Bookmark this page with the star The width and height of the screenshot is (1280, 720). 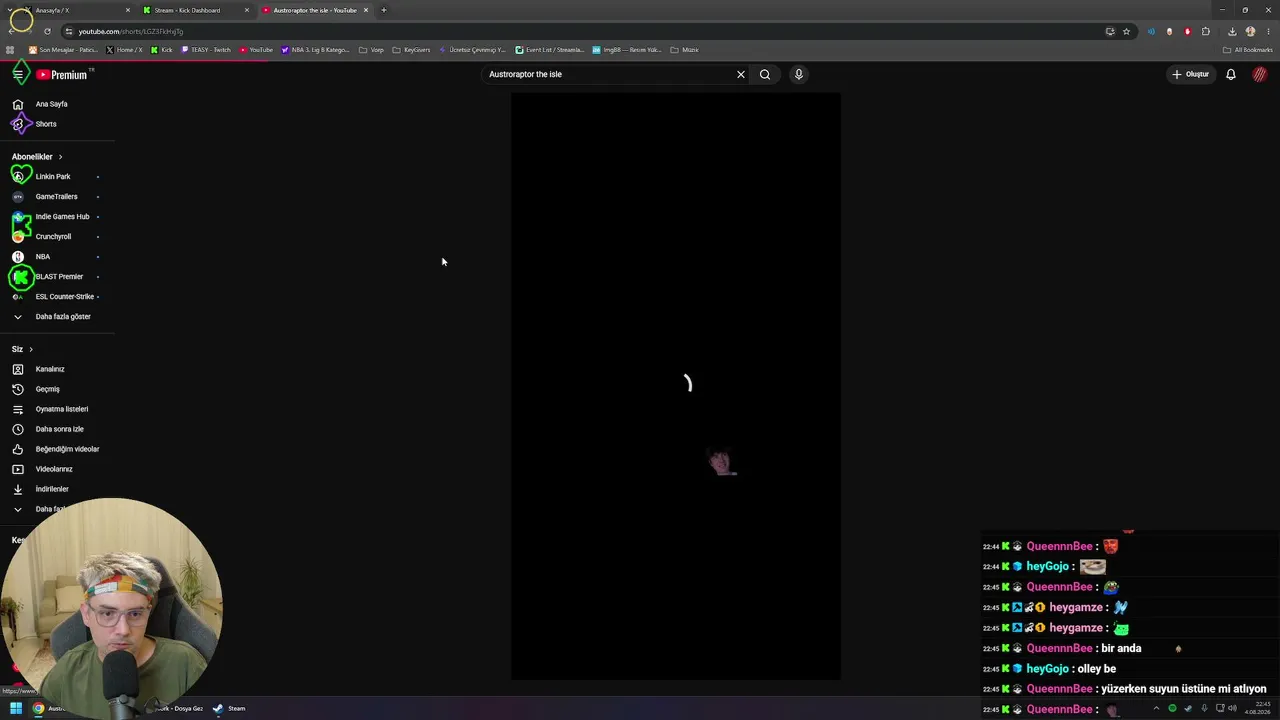point(1126,31)
